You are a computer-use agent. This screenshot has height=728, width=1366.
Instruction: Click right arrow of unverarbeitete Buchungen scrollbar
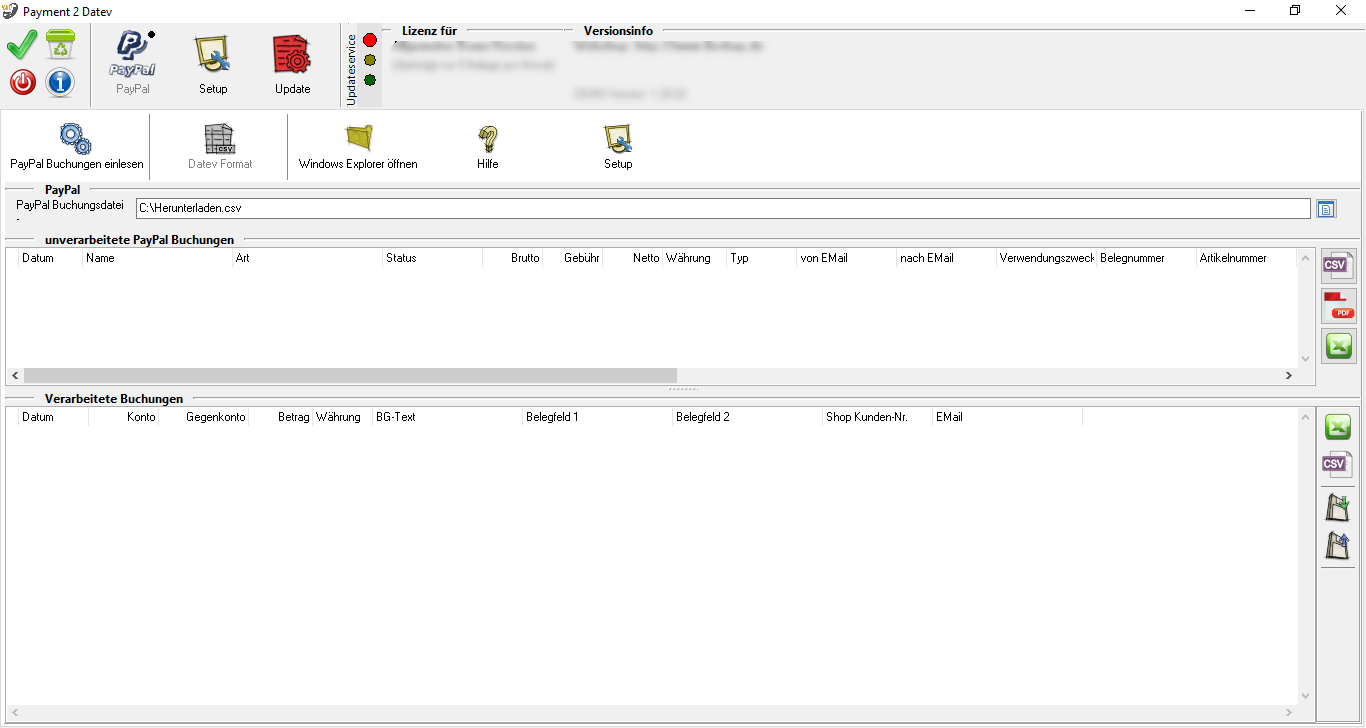(x=1289, y=375)
